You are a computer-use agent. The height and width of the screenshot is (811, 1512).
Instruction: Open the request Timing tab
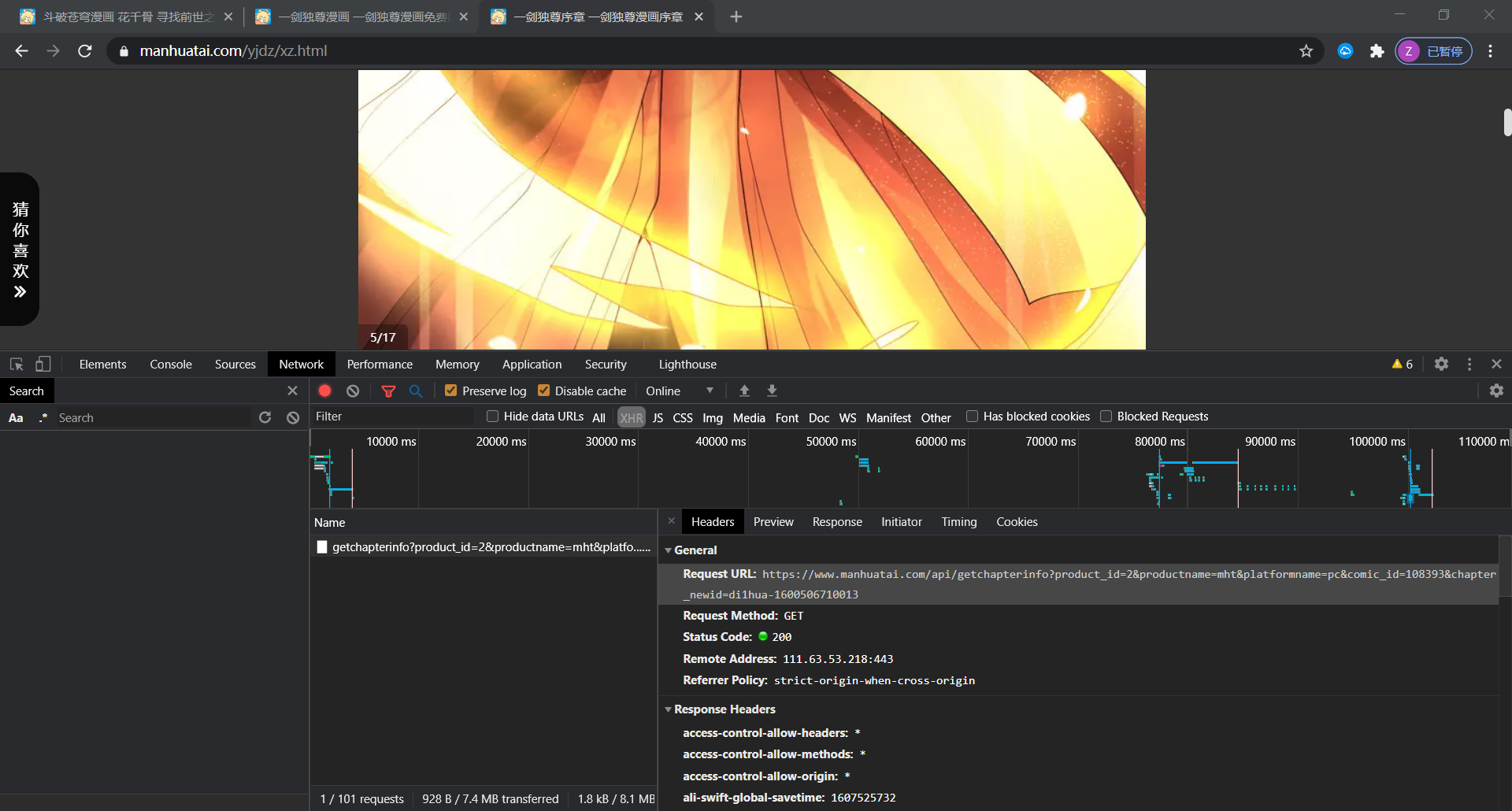[x=959, y=521]
